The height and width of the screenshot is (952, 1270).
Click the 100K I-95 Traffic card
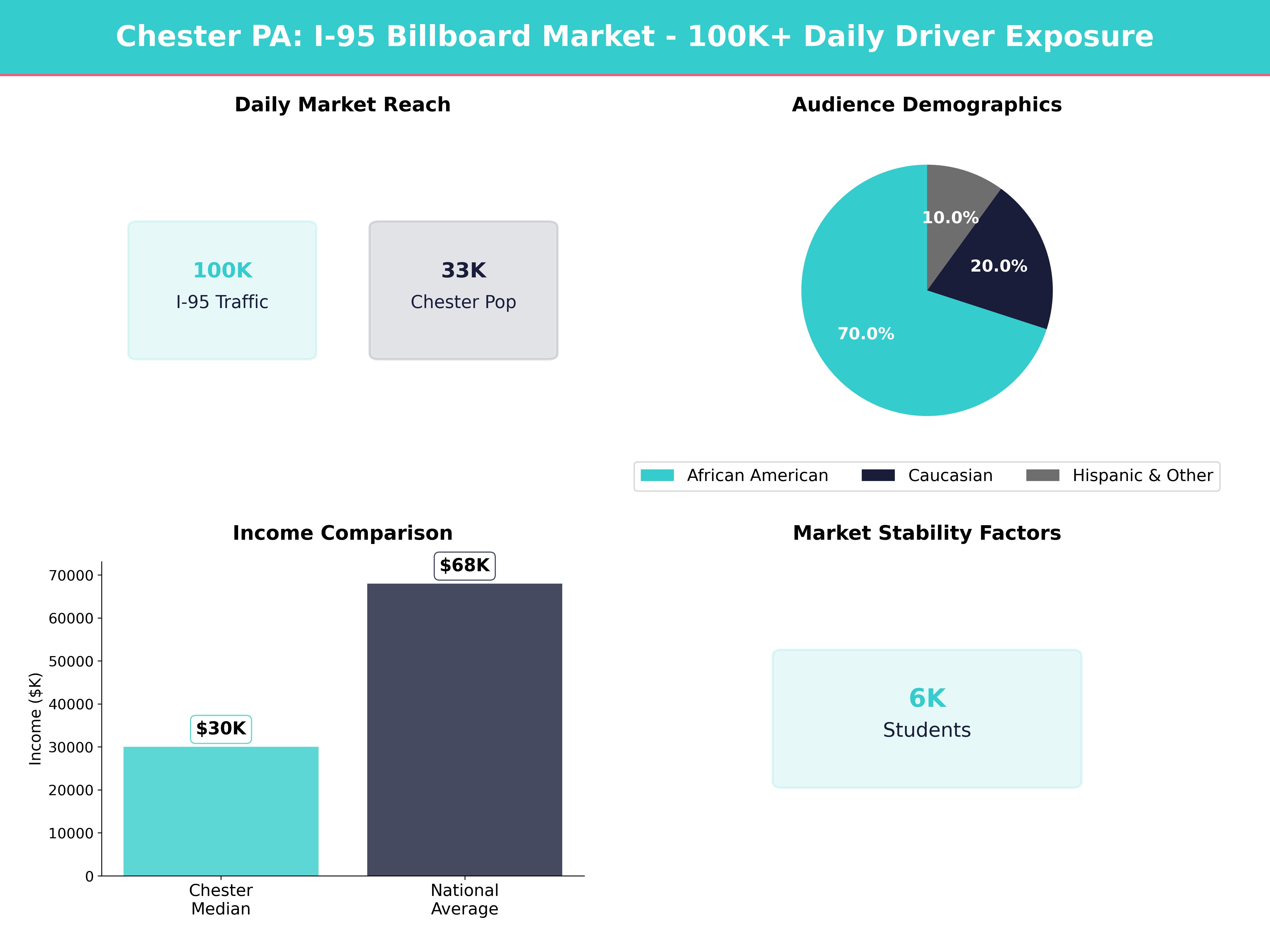pos(222,290)
